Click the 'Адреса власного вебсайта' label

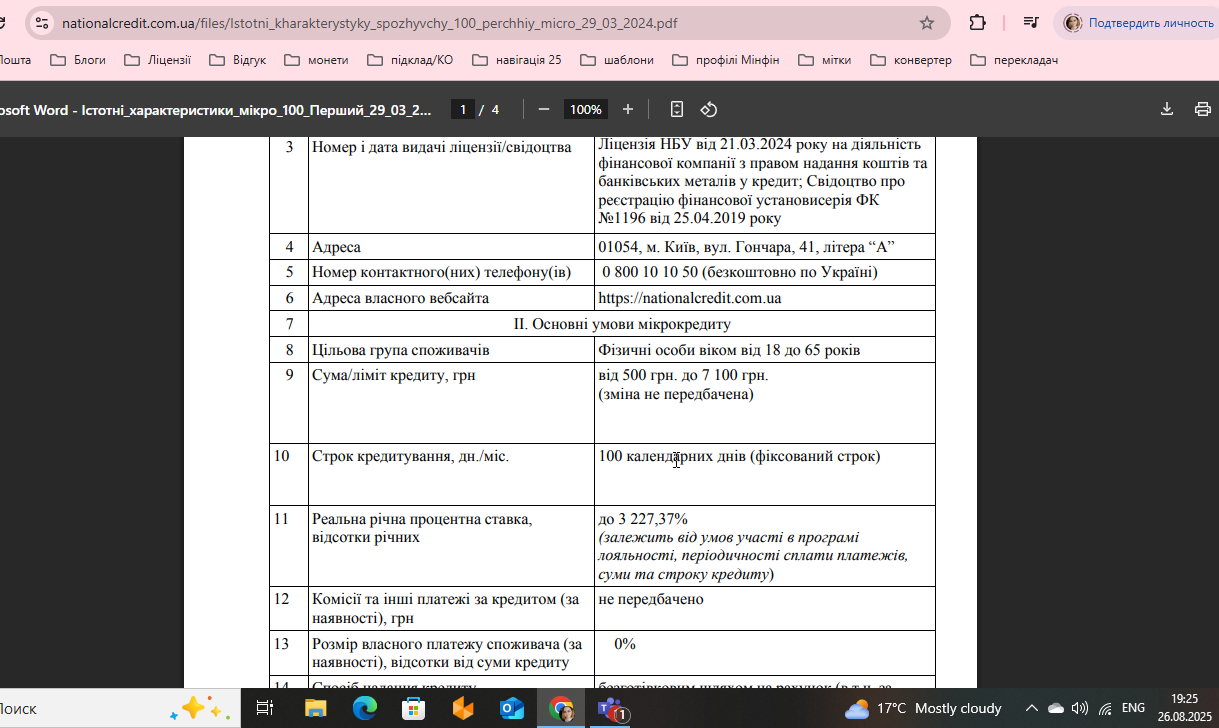pos(400,298)
